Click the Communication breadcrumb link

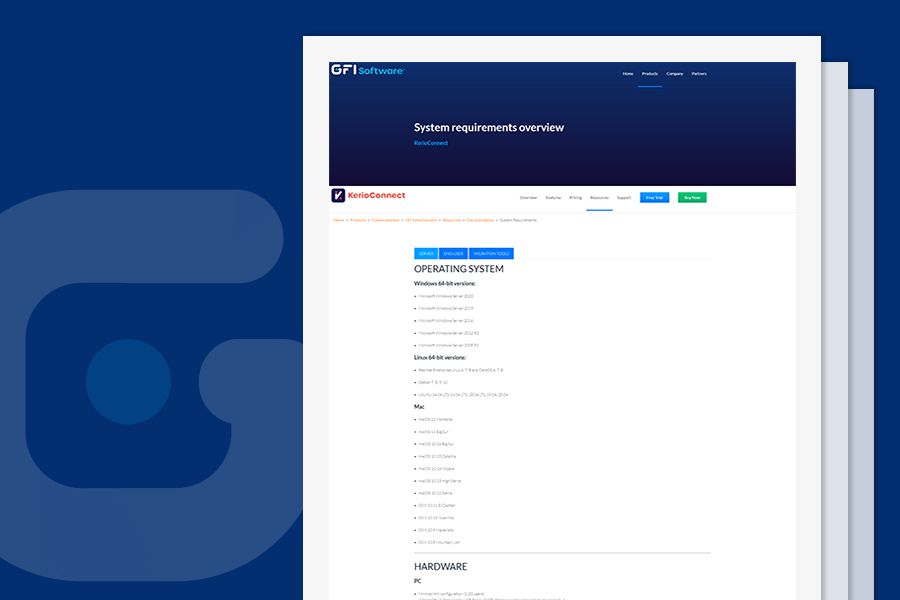point(385,220)
